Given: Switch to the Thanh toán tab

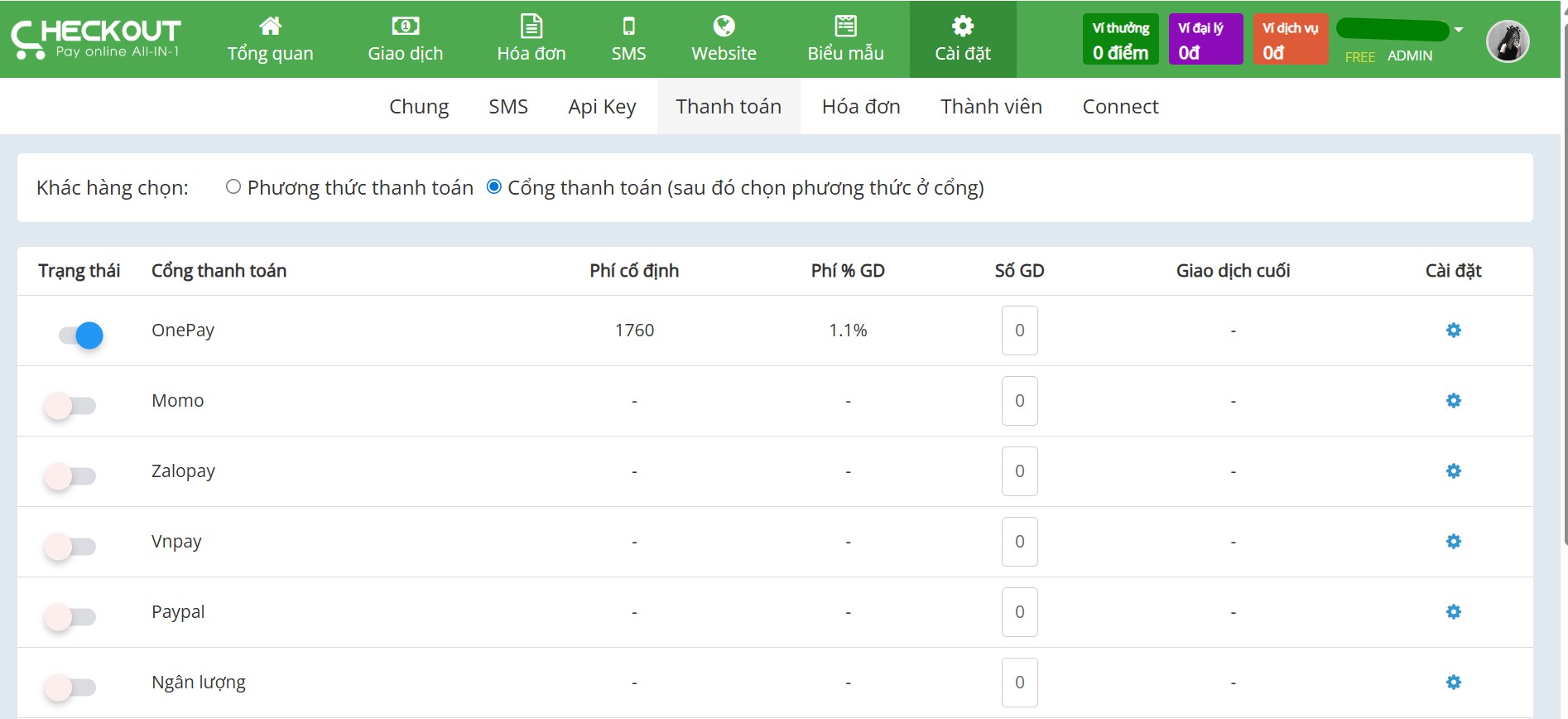Looking at the screenshot, I should click(x=729, y=107).
